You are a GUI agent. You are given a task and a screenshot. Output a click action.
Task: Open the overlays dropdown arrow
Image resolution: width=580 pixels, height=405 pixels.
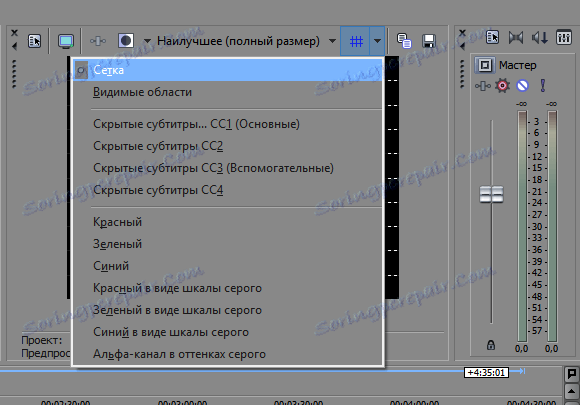point(377,41)
